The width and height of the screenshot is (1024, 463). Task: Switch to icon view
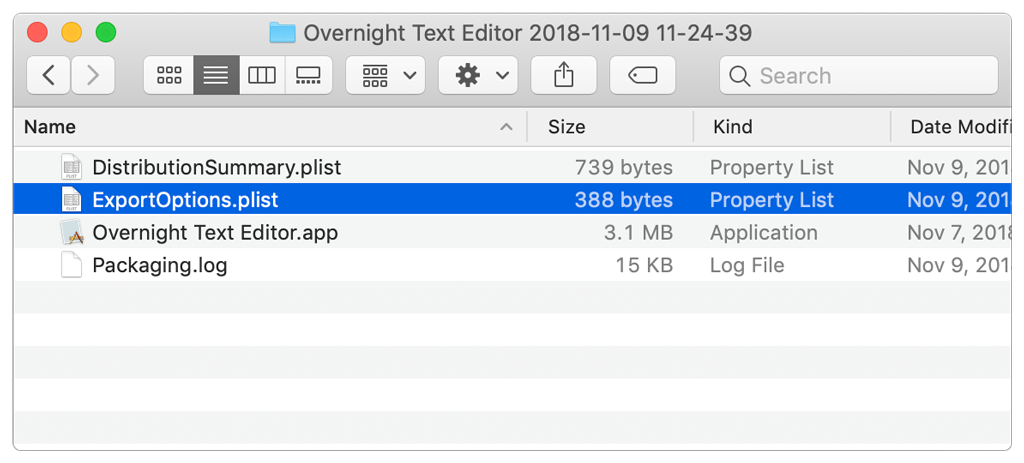point(169,75)
